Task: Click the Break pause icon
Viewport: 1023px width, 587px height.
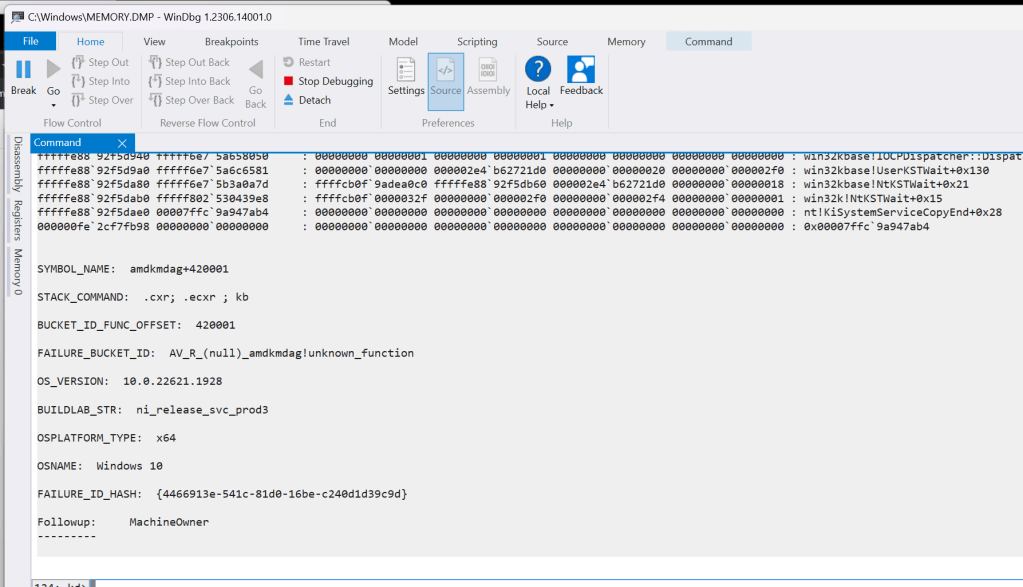Action: coord(23,69)
